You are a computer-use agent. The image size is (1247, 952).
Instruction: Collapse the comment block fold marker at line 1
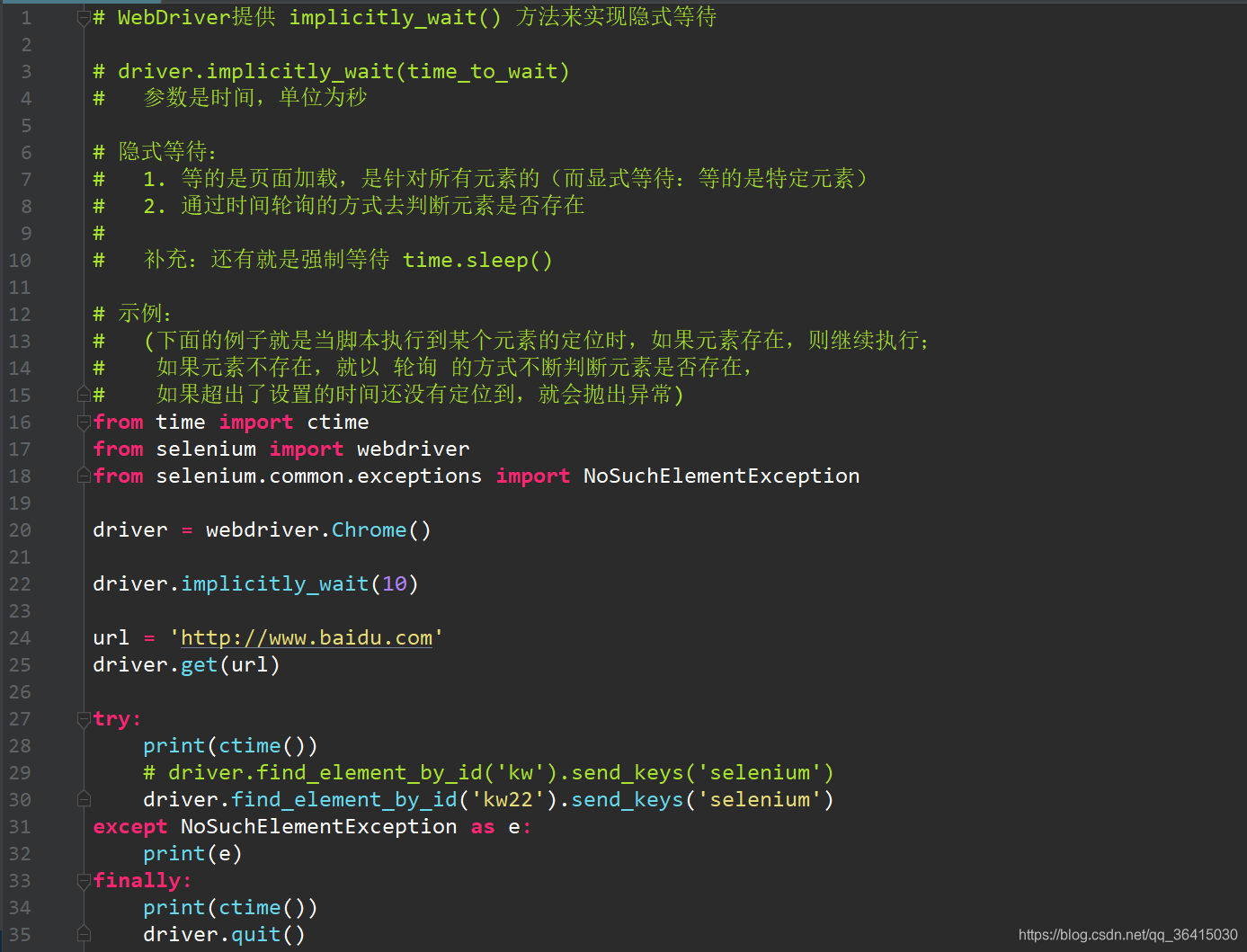click(84, 17)
